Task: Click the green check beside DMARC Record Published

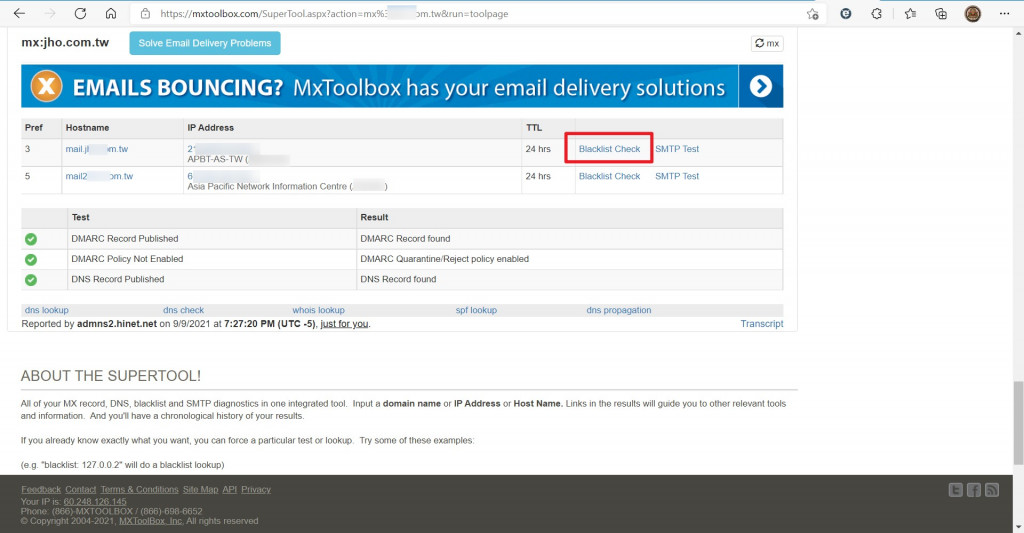Action: (x=31, y=239)
